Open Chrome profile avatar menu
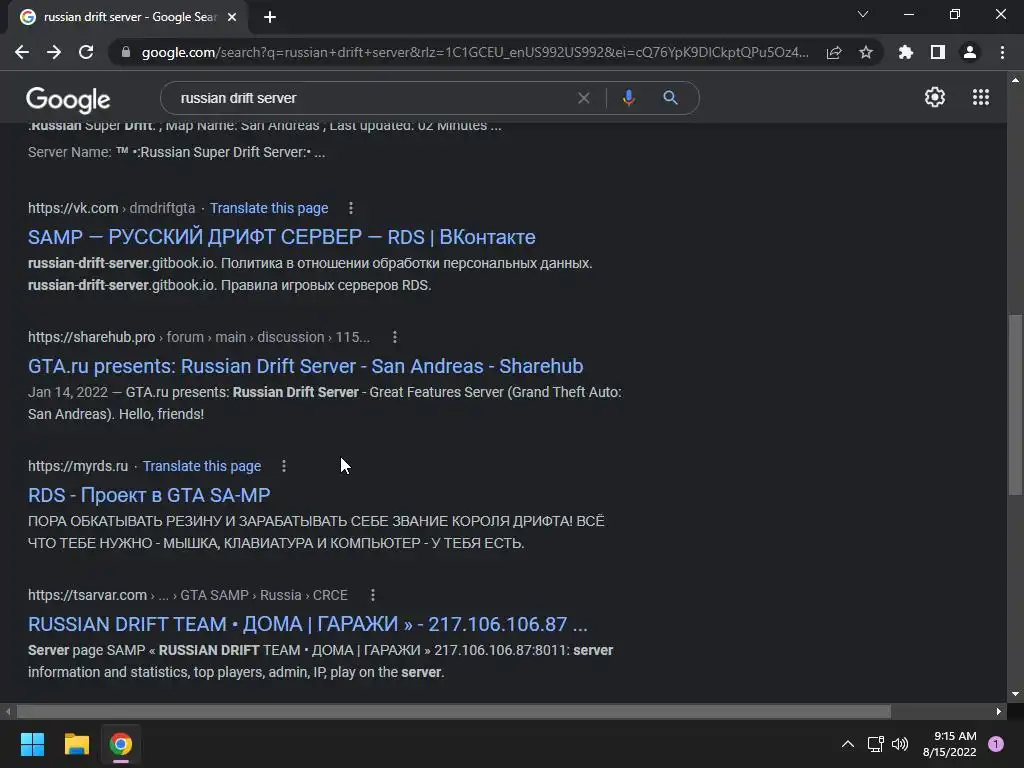 (x=970, y=52)
